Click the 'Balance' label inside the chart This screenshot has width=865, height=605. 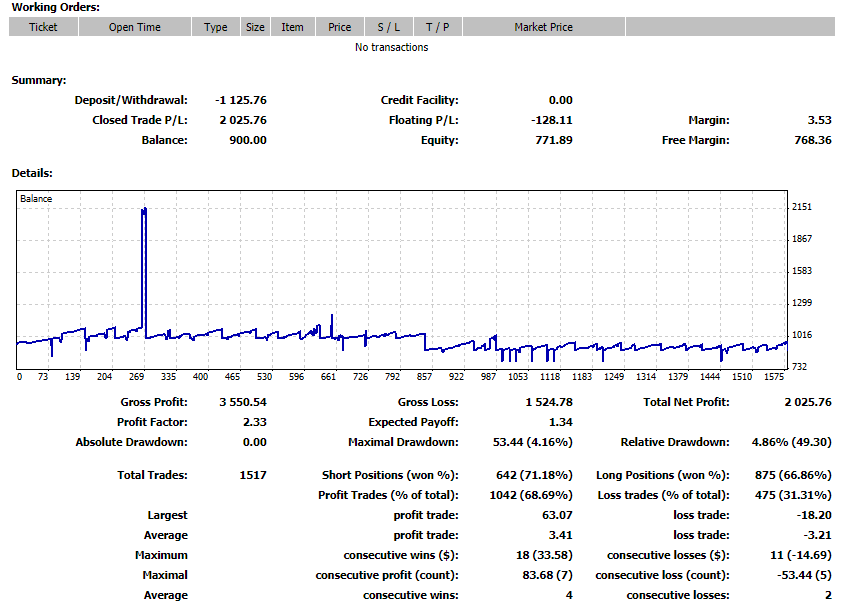36,199
